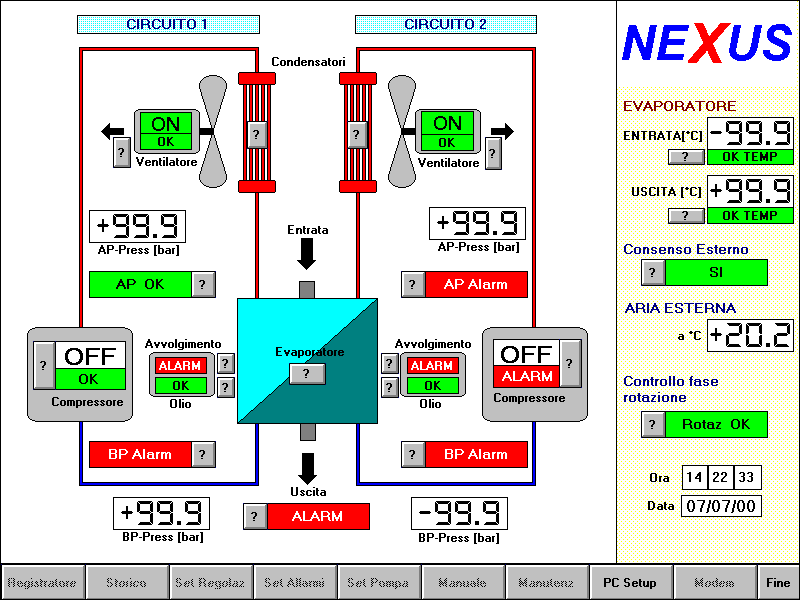Select the Modem menu button
The height and width of the screenshot is (600, 800).
coord(713,582)
